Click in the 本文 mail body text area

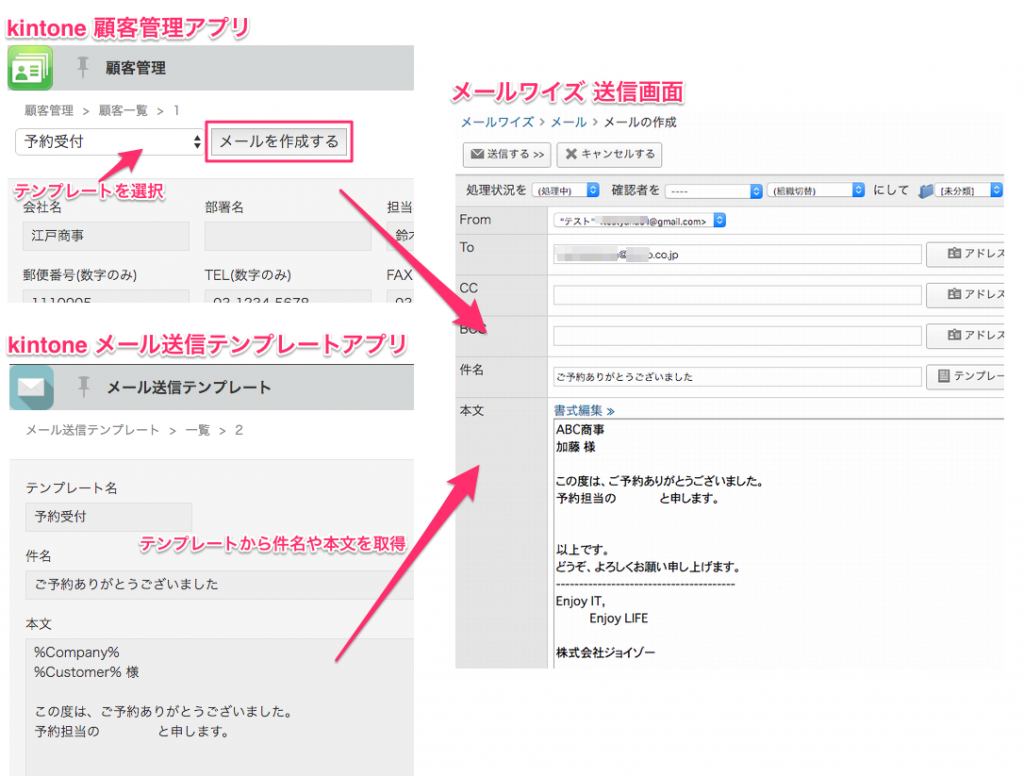coord(778,543)
